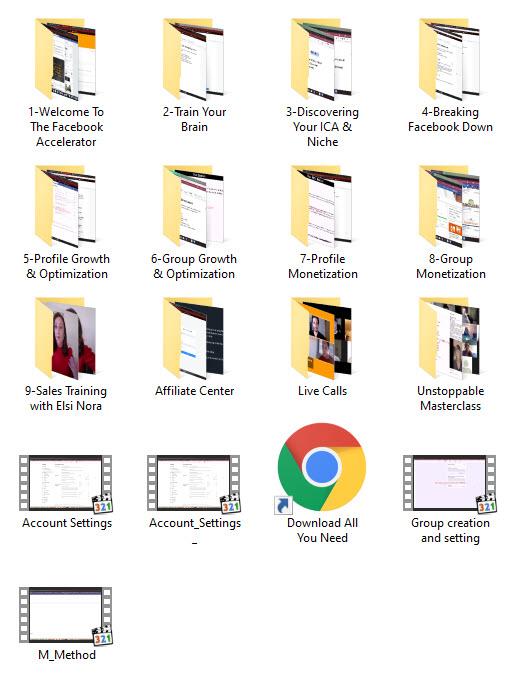Image resolution: width=526 pixels, height=683 pixels.
Task: Click the Download All You Need Chrome shortcut
Action: click(322, 467)
